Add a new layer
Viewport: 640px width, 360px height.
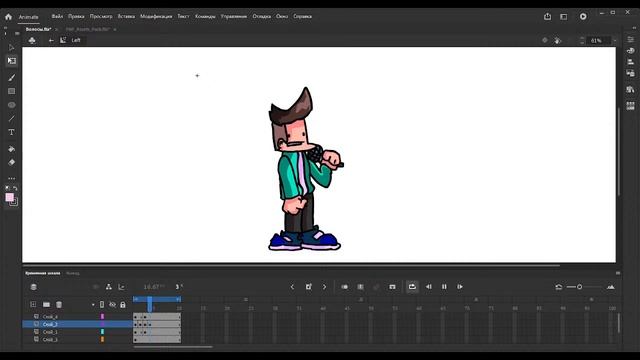(x=33, y=304)
